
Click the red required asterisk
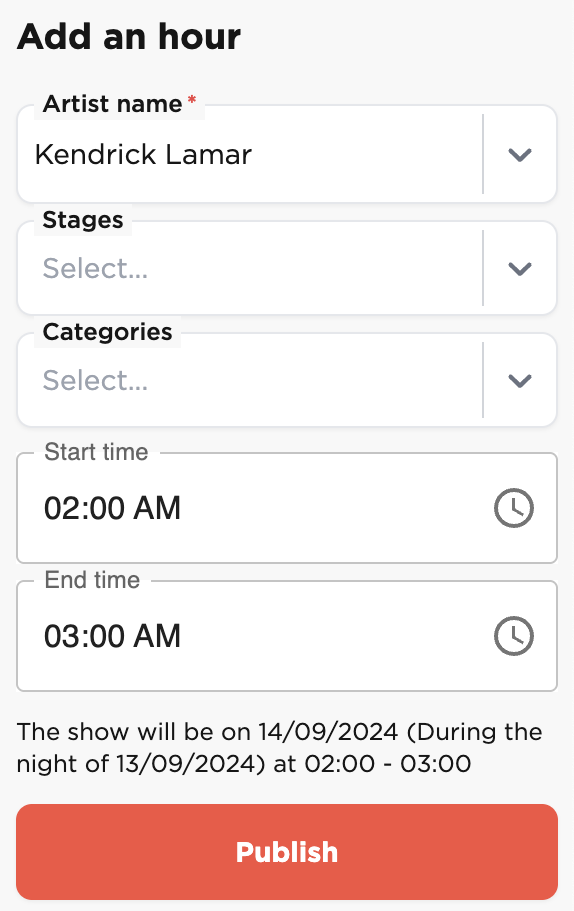coord(192,100)
